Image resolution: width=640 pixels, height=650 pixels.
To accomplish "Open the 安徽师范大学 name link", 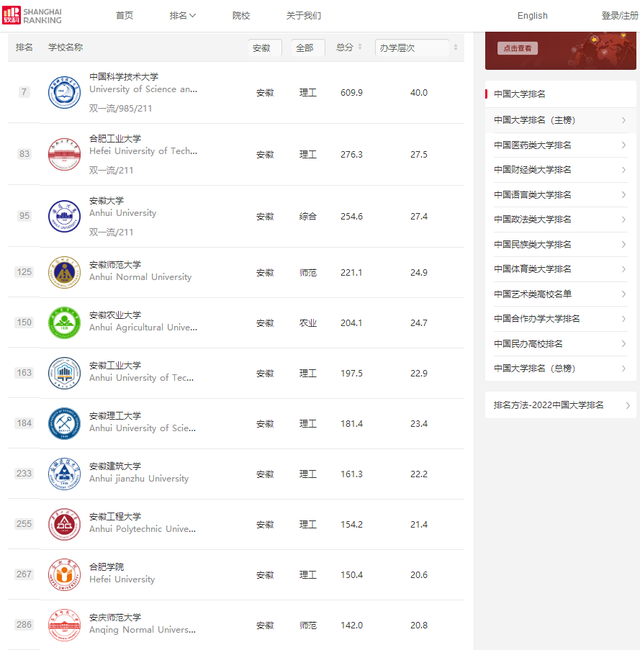I will [115, 264].
